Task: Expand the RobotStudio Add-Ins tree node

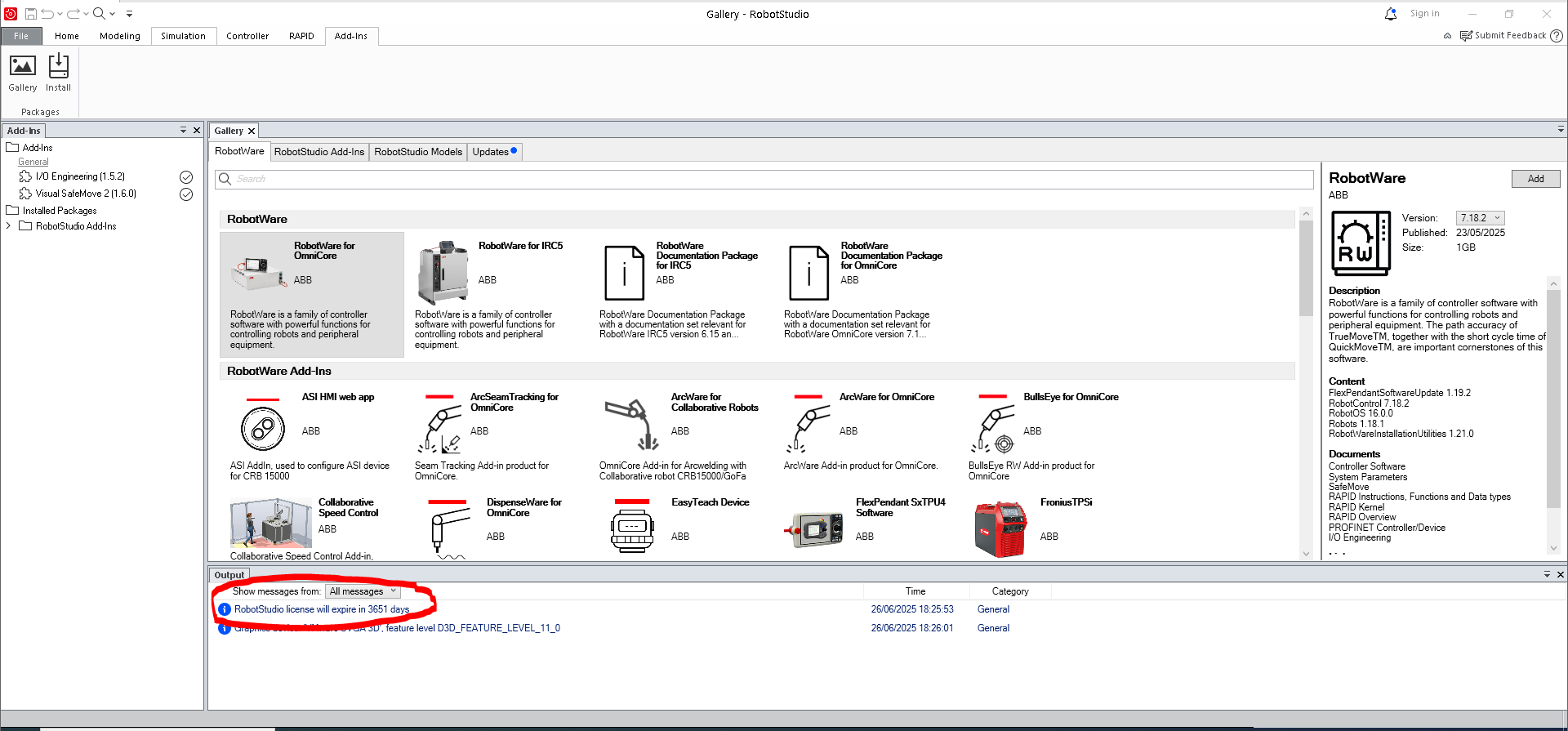Action: (x=9, y=226)
